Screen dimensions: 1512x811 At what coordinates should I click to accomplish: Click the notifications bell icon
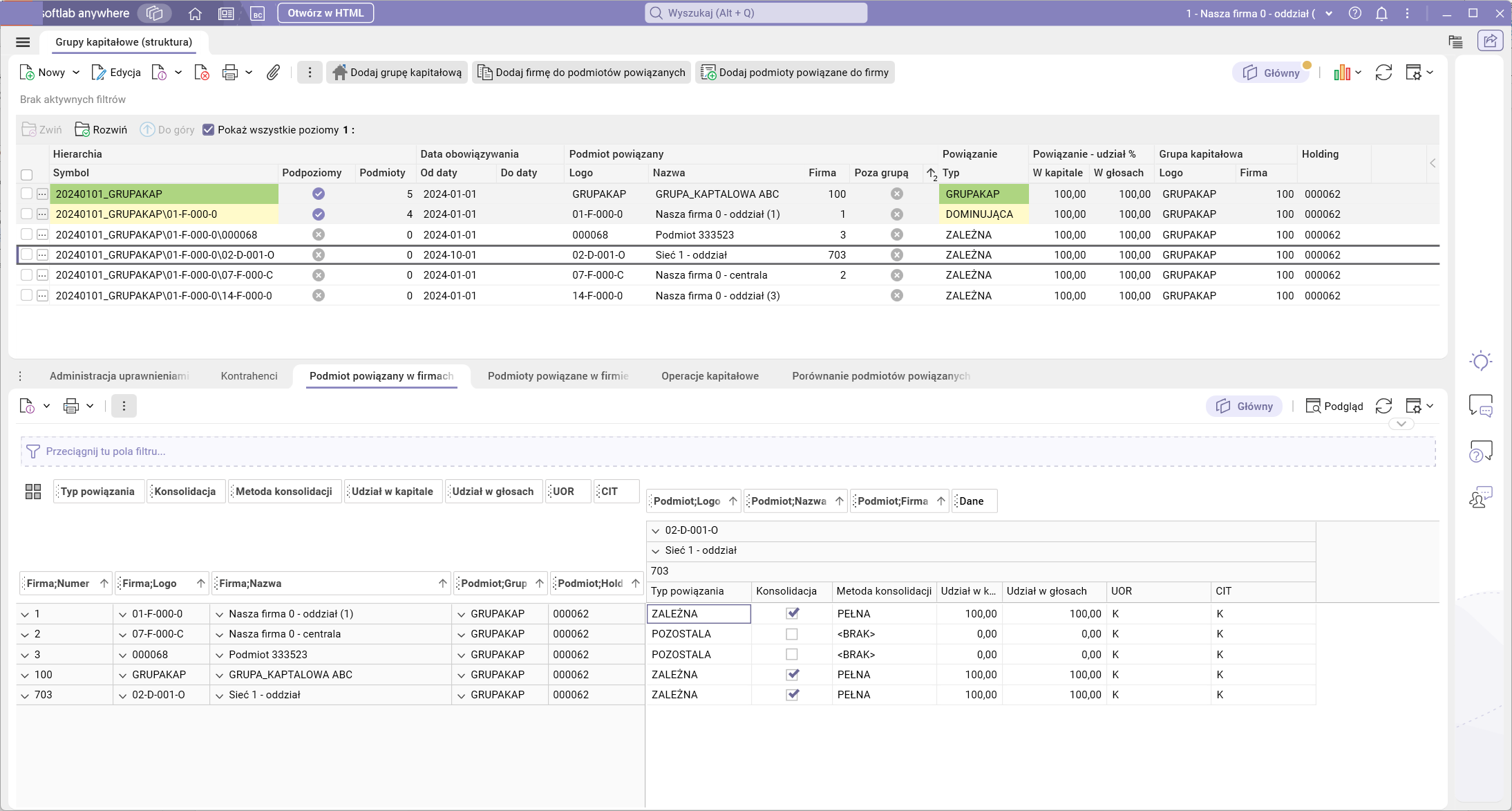click(x=1381, y=13)
